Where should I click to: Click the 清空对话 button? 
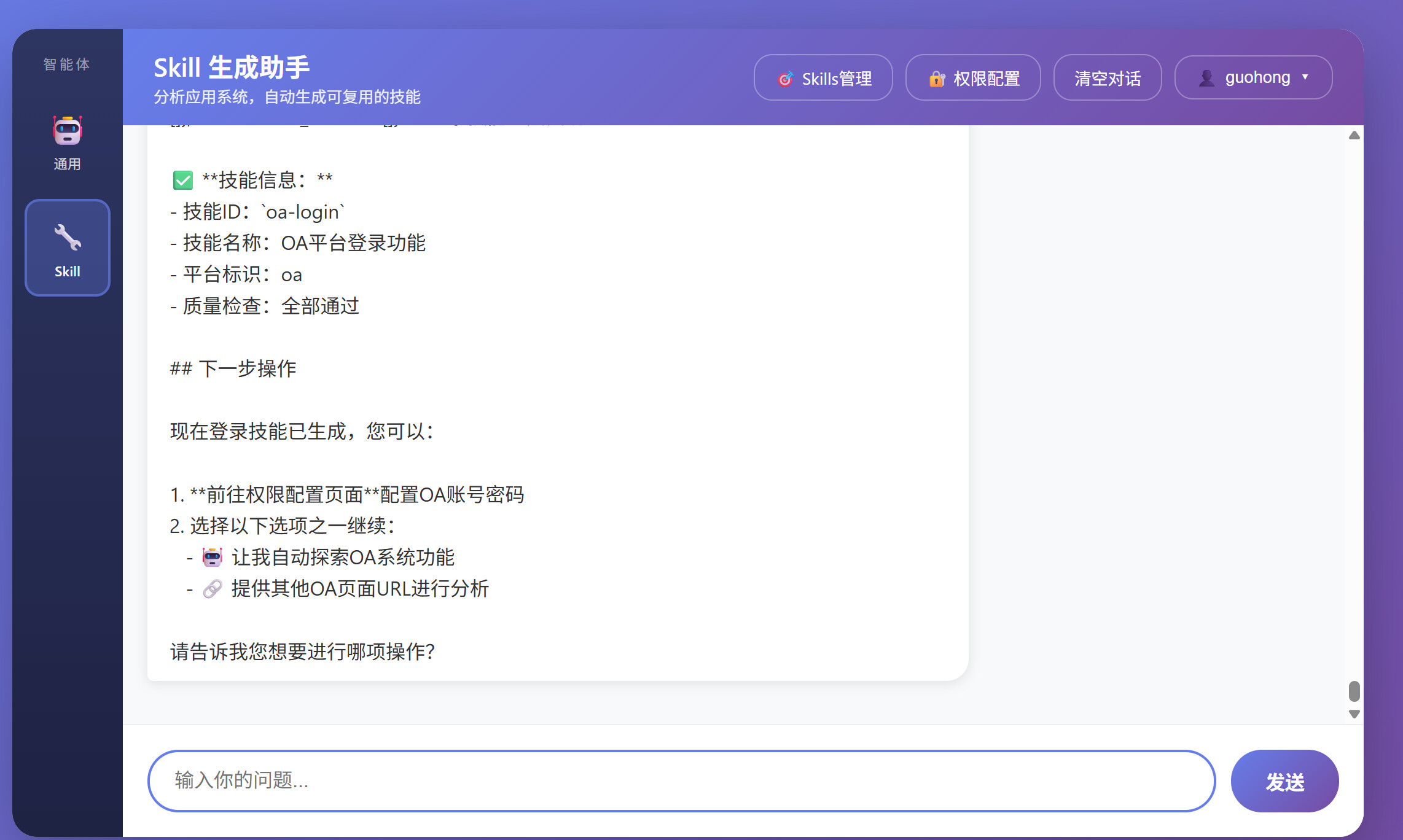pos(1108,77)
